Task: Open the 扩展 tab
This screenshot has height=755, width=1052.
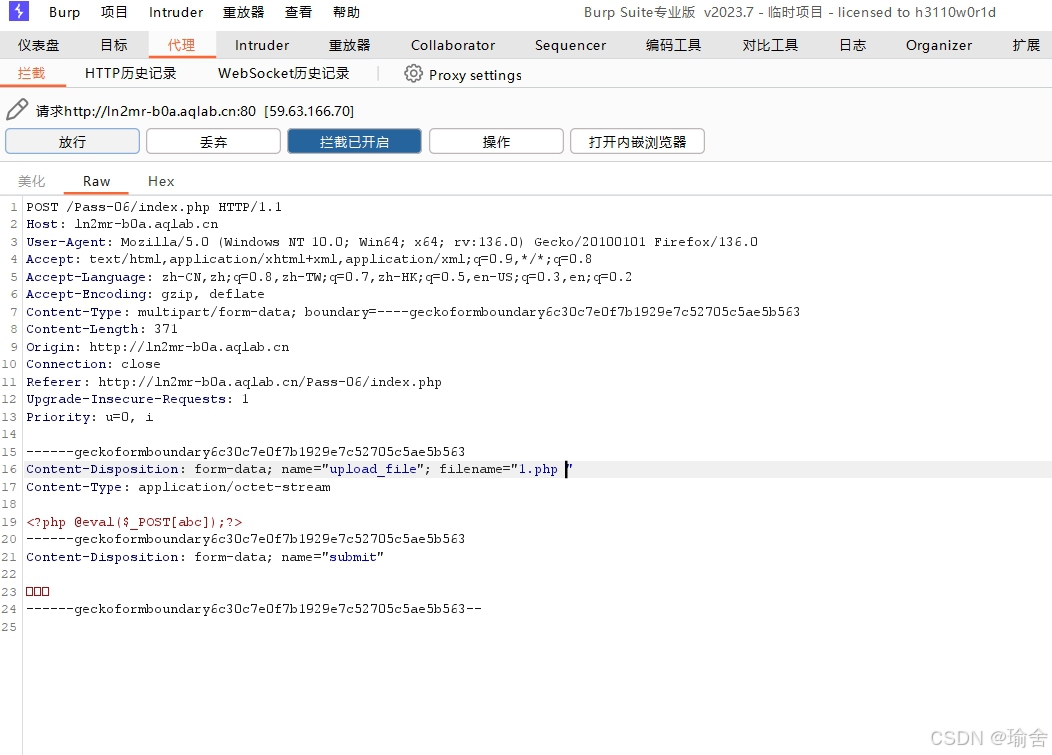Action: click(1026, 45)
